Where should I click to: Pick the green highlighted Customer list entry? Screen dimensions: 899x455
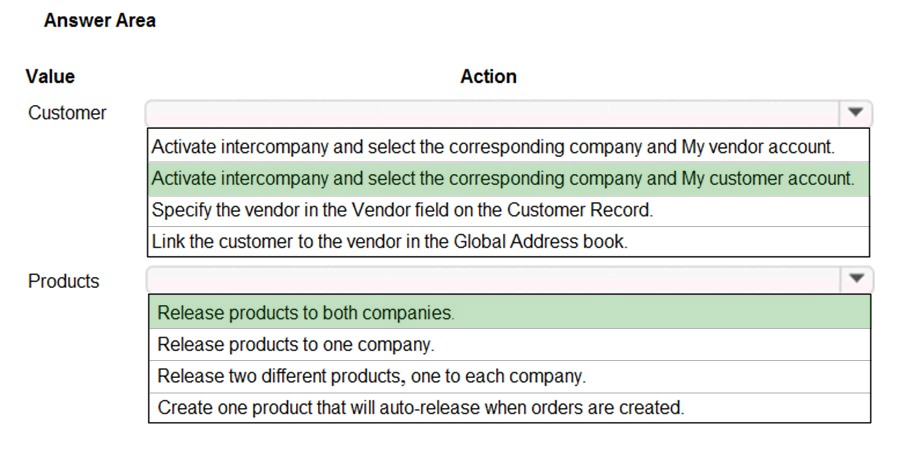coord(509,179)
